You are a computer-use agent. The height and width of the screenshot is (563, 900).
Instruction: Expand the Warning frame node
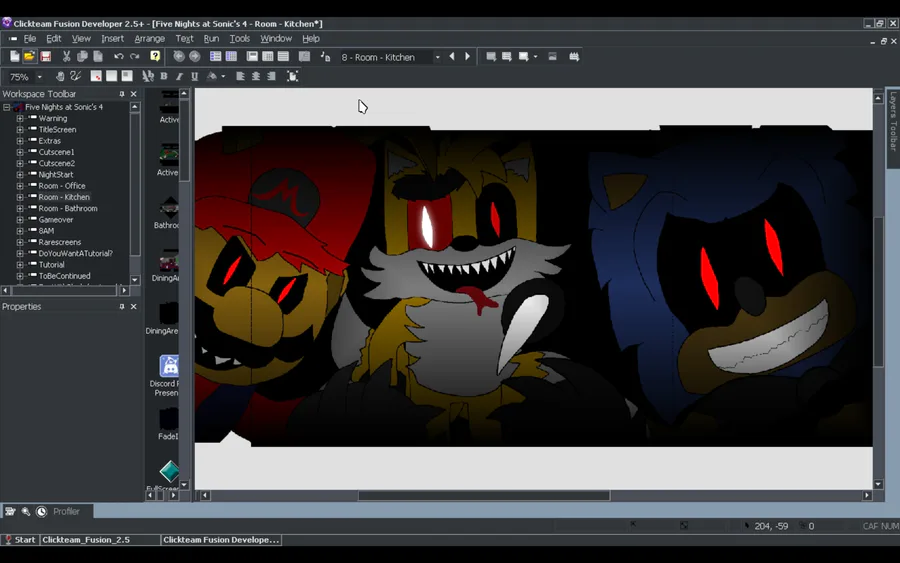20,118
